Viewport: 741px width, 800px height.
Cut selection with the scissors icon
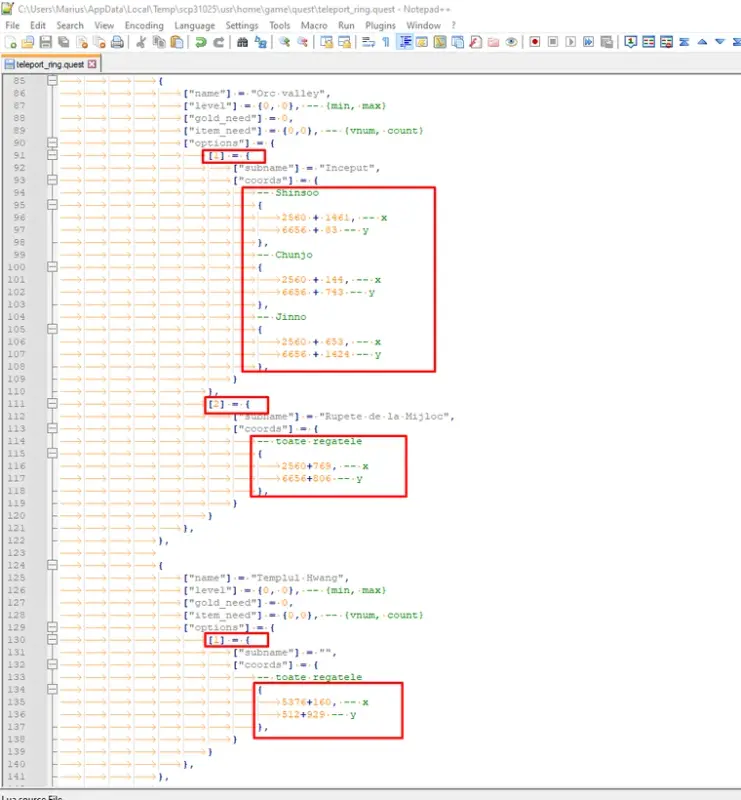[141, 42]
